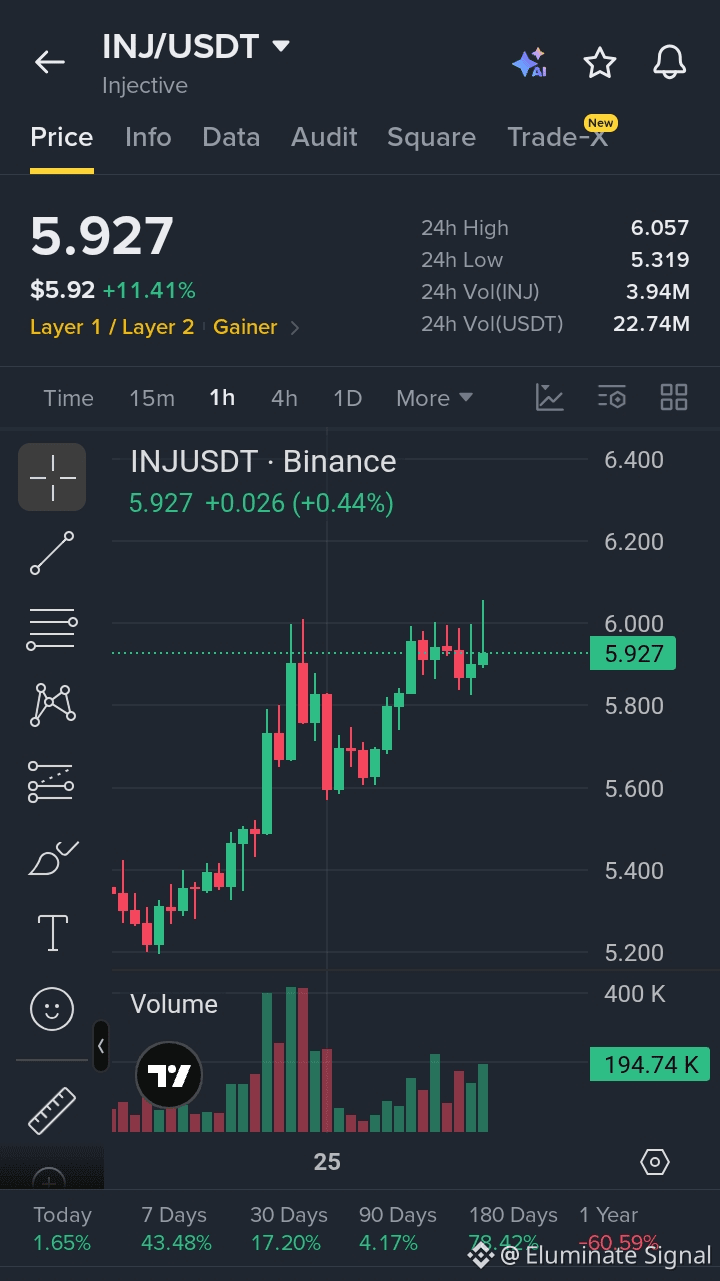
Task: Open the Layer 1 / Layer 2 tag
Action: tap(112, 327)
